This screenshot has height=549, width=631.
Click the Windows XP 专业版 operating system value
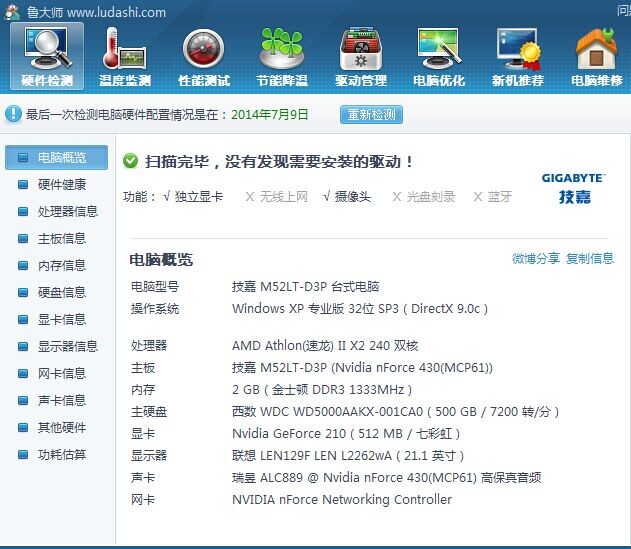click(360, 309)
